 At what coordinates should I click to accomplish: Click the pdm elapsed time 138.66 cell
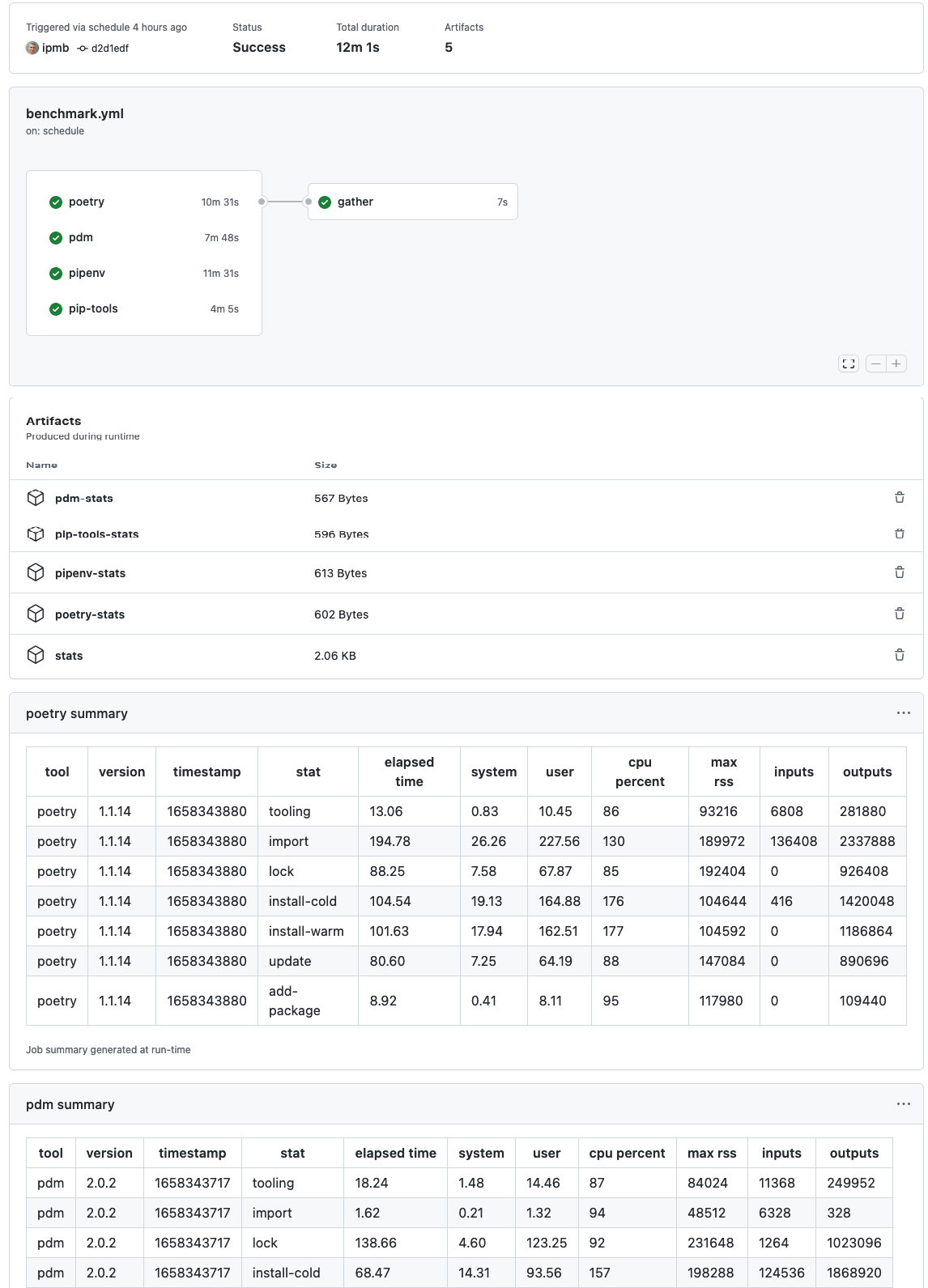396,1243
